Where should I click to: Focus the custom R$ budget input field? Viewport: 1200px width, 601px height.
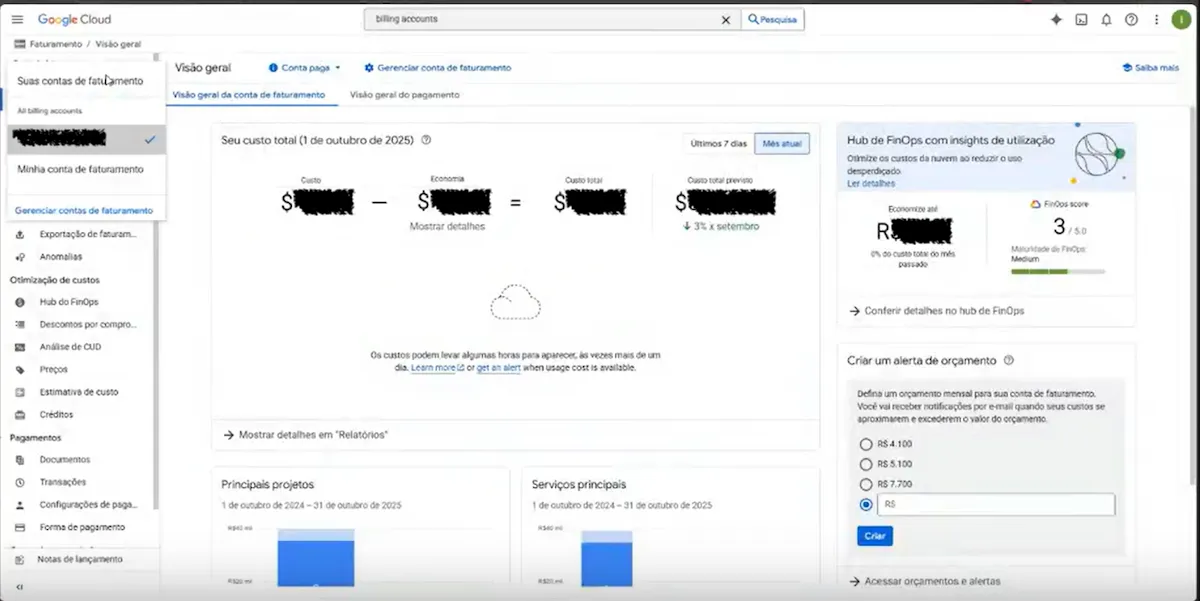(996, 505)
